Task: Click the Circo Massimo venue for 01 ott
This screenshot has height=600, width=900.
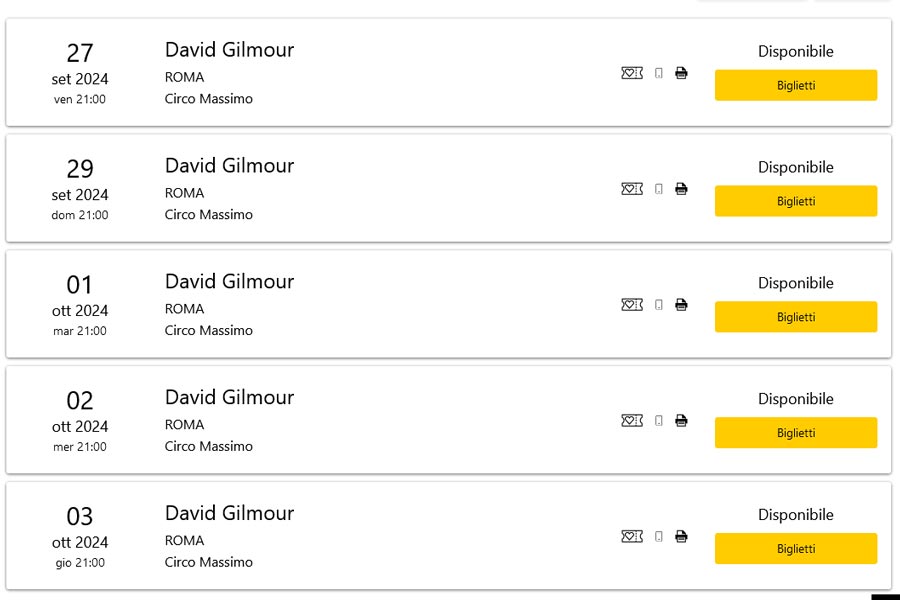Action: pyautogui.click(x=209, y=331)
